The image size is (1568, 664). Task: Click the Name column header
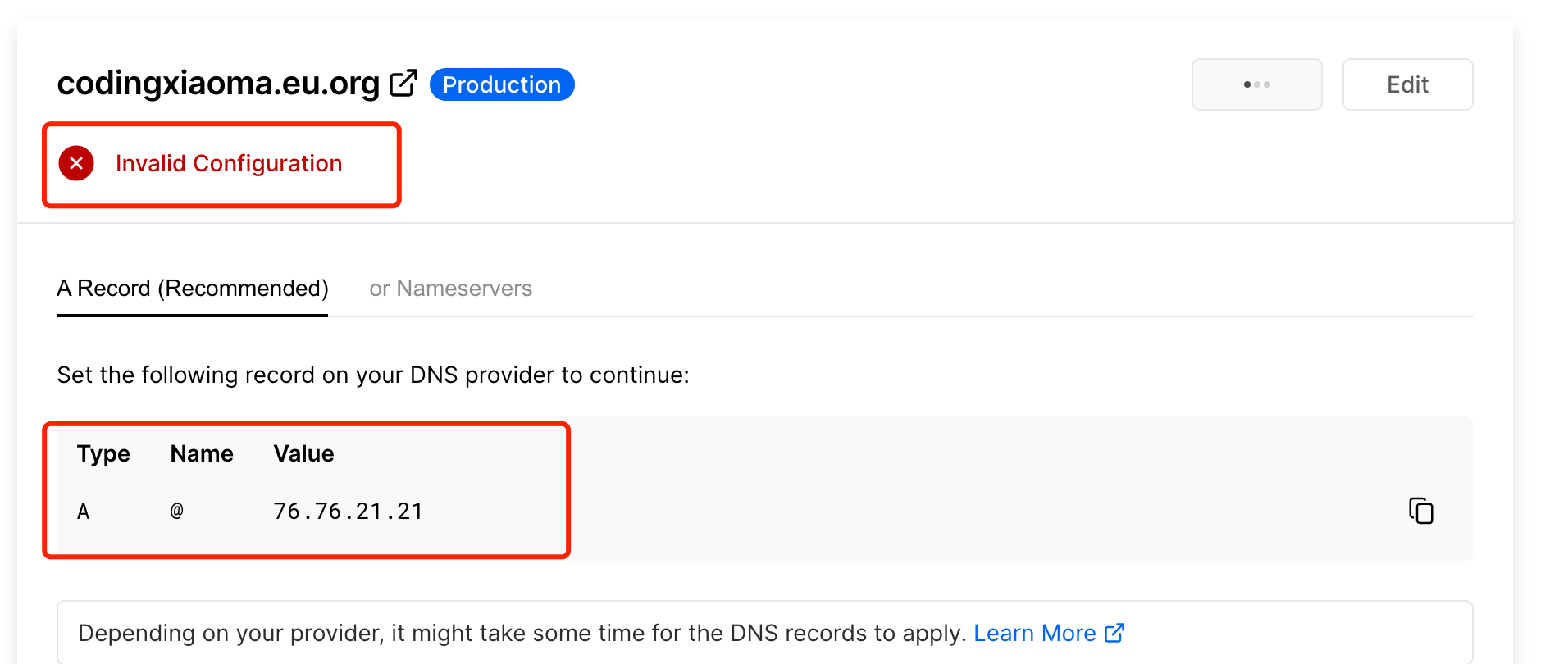(x=202, y=453)
